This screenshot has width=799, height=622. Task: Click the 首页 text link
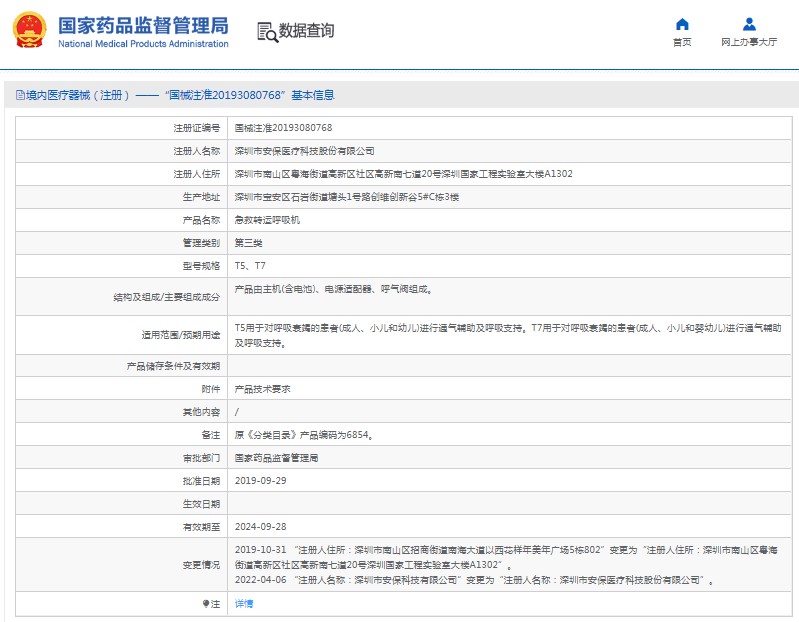click(x=682, y=42)
